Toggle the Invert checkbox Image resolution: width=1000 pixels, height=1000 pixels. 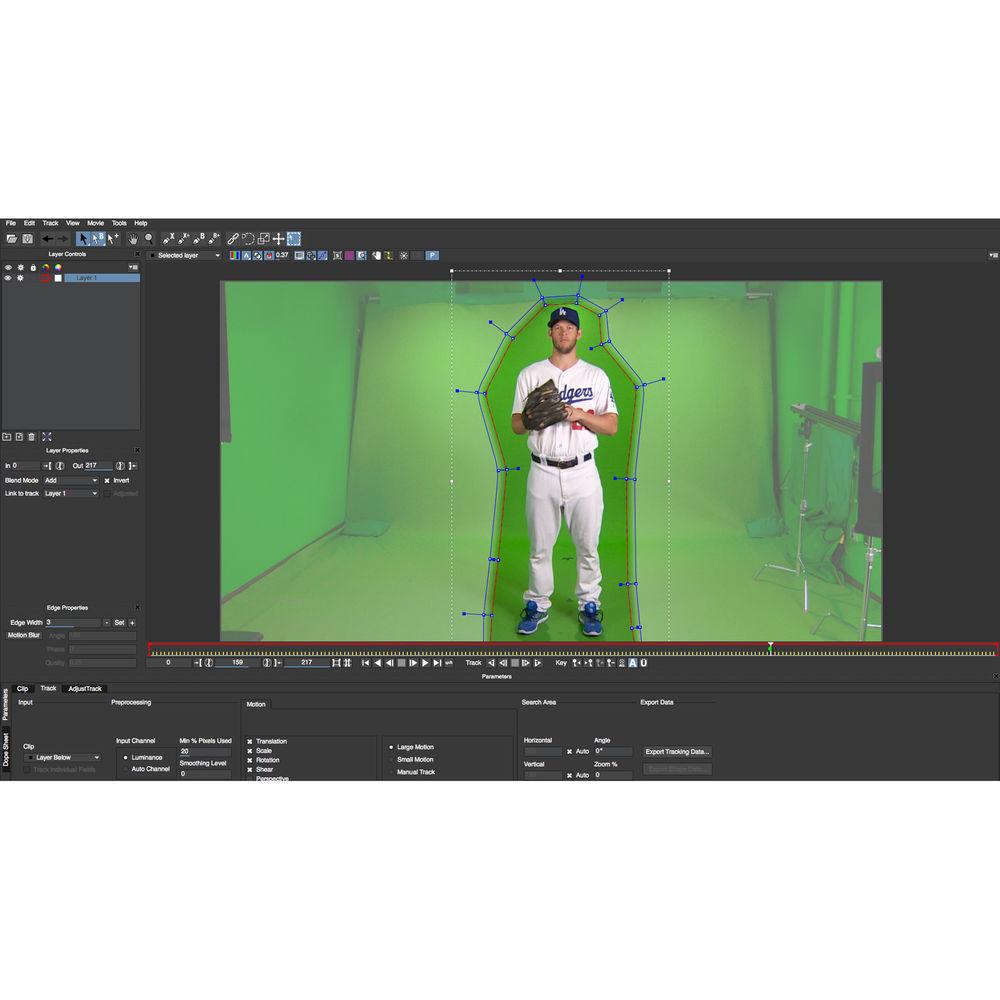click(107, 480)
